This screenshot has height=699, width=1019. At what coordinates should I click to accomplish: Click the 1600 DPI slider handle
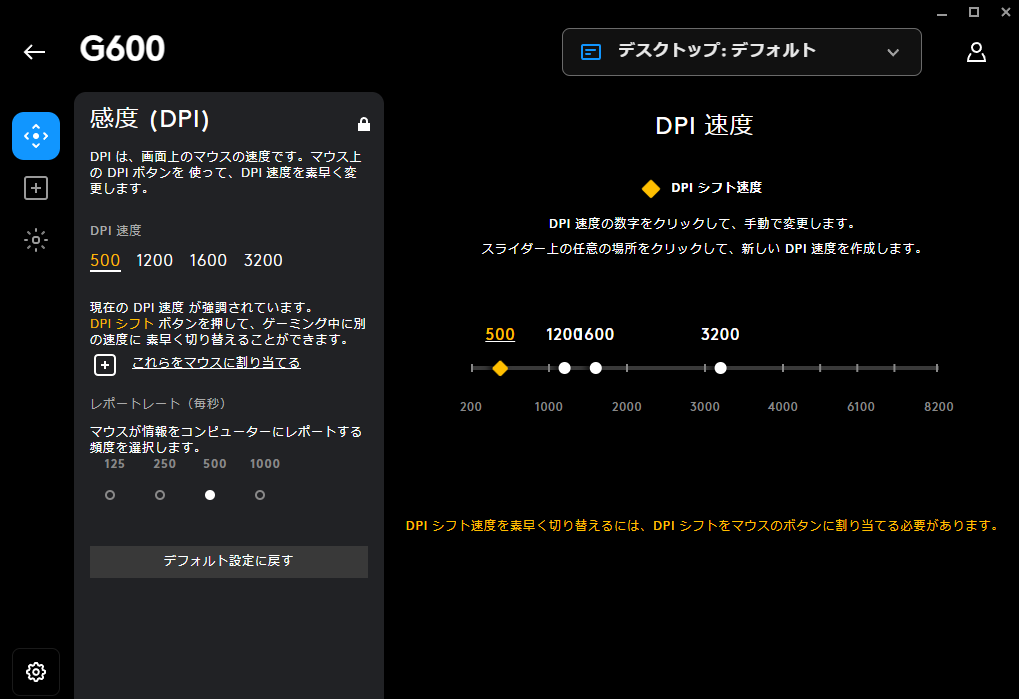click(x=596, y=368)
